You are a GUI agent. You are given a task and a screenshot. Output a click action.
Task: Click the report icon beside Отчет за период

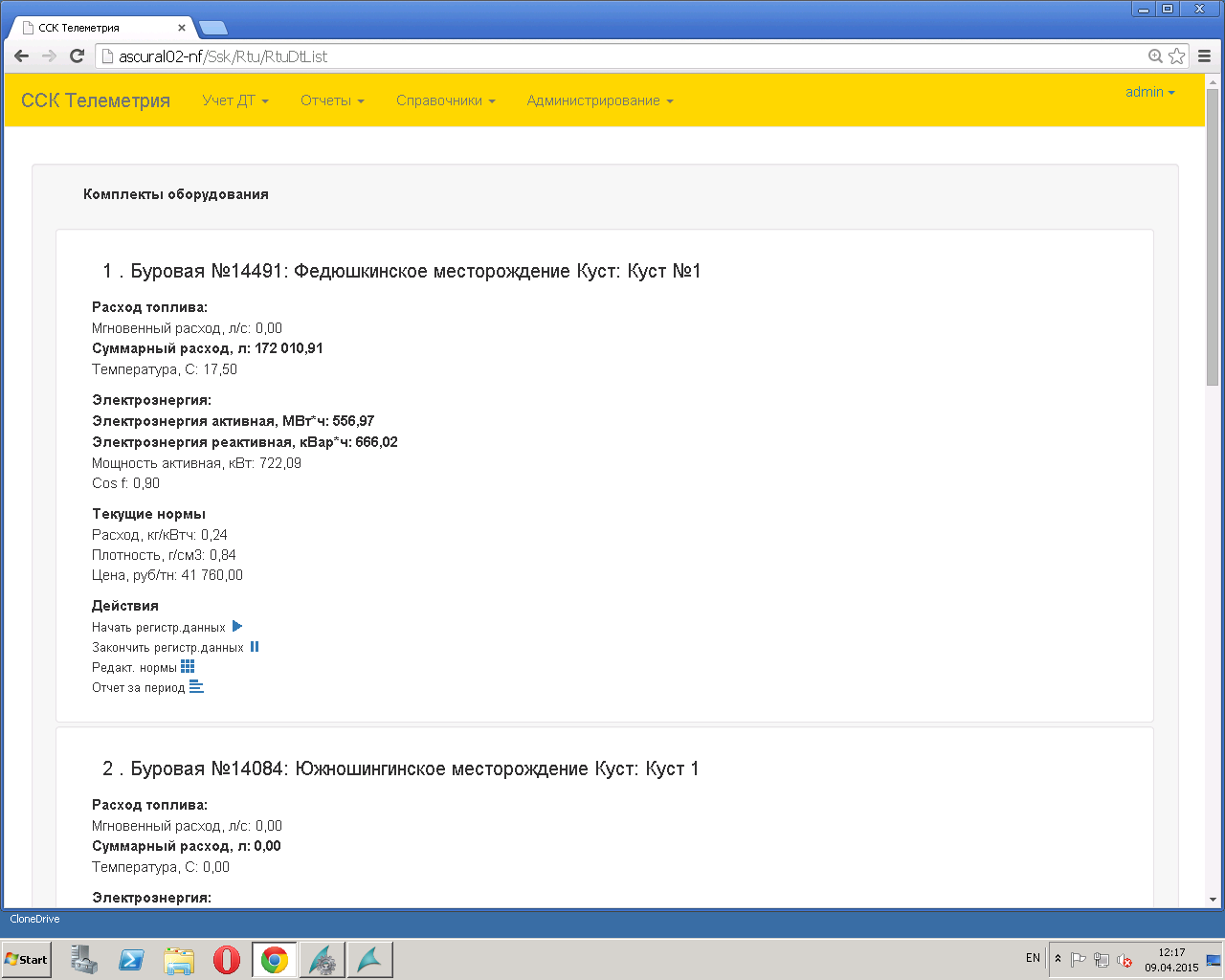[196, 687]
